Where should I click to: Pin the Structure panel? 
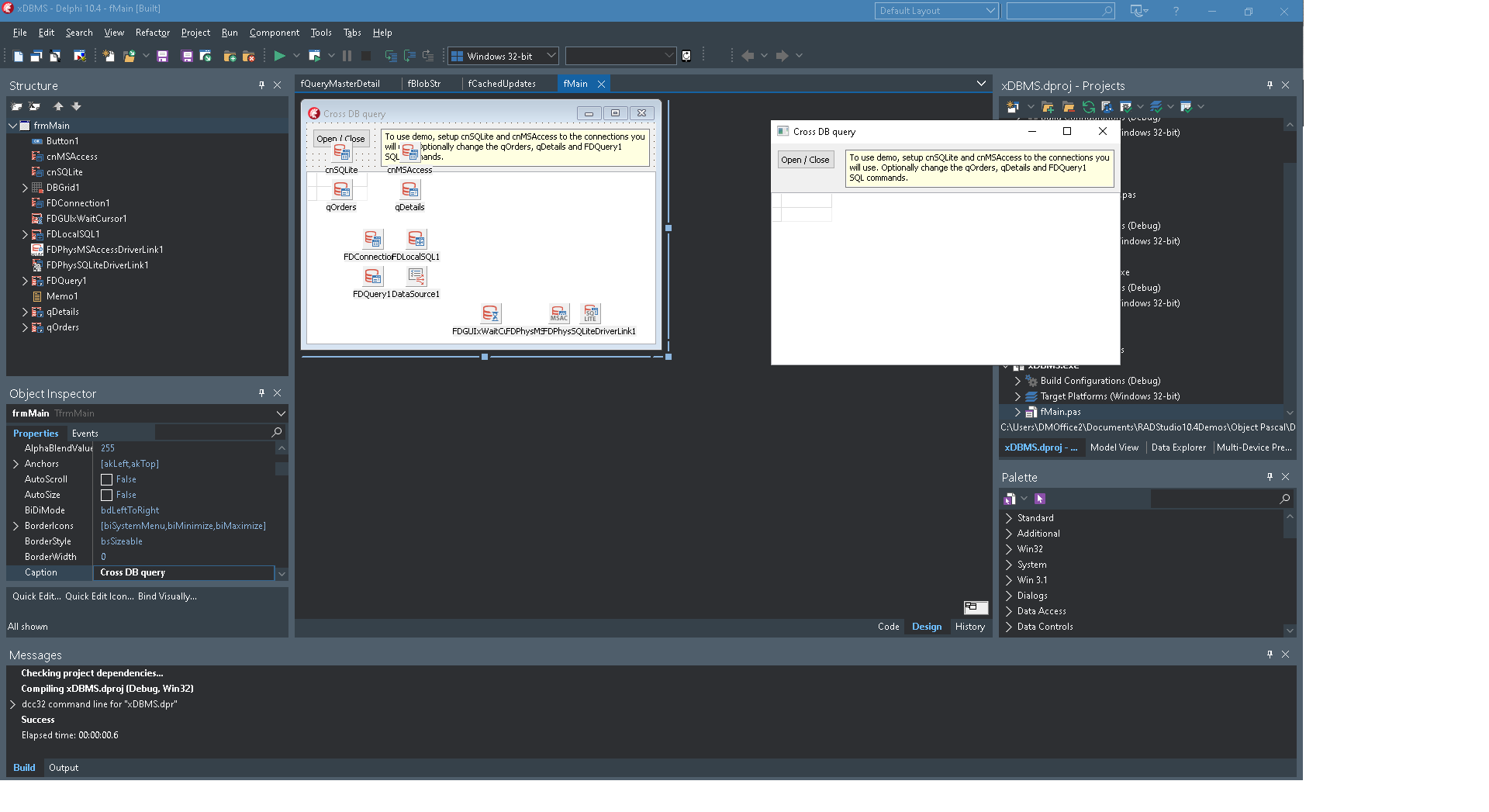click(261, 85)
